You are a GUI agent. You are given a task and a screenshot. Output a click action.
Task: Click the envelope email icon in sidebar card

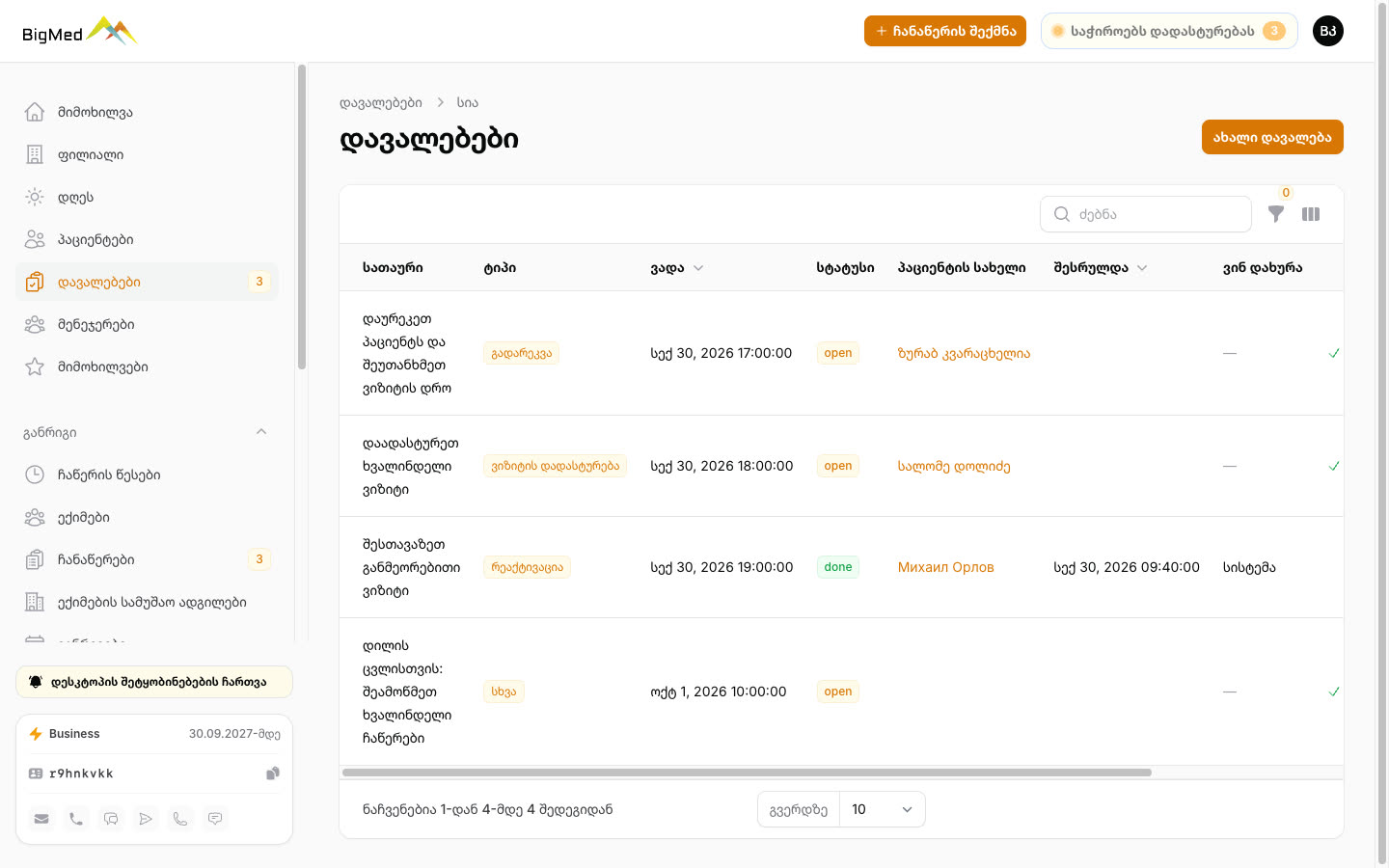41,819
